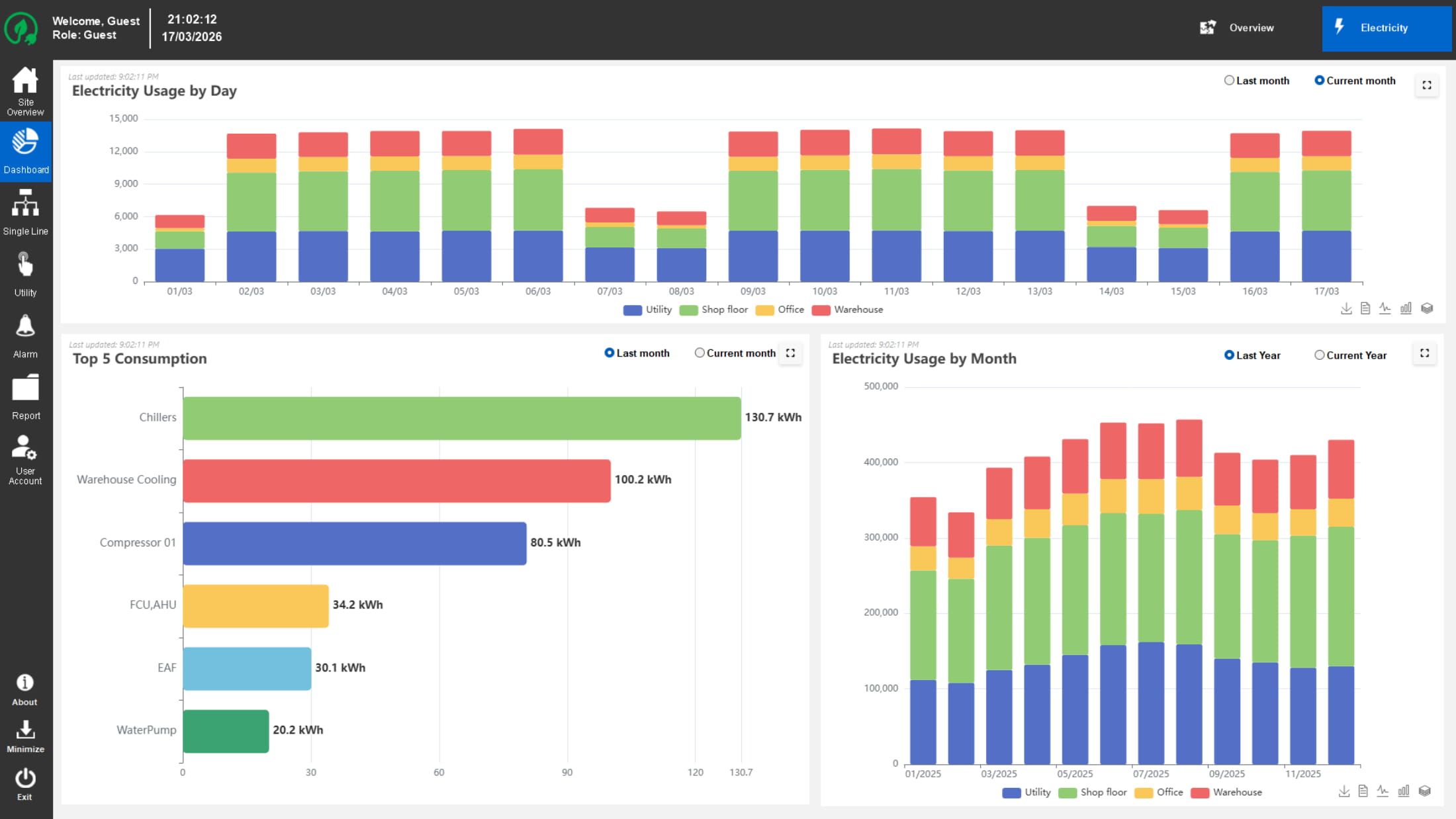Click the green leaf app logo
The width and height of the screenshot is (1456, 819).
click(21, 28)
